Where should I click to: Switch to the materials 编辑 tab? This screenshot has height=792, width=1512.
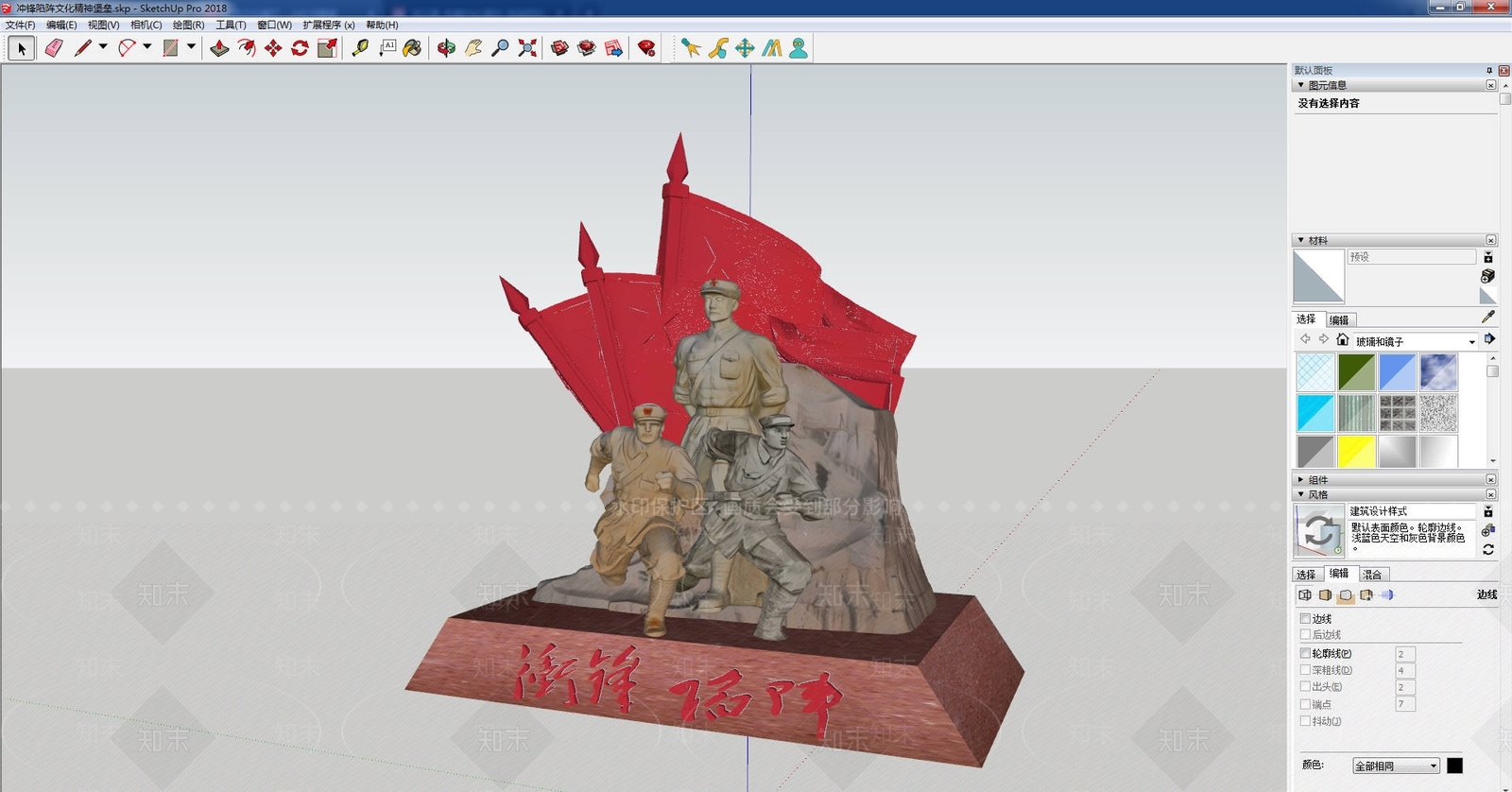pyautogui.click(x=1339, y=319)
